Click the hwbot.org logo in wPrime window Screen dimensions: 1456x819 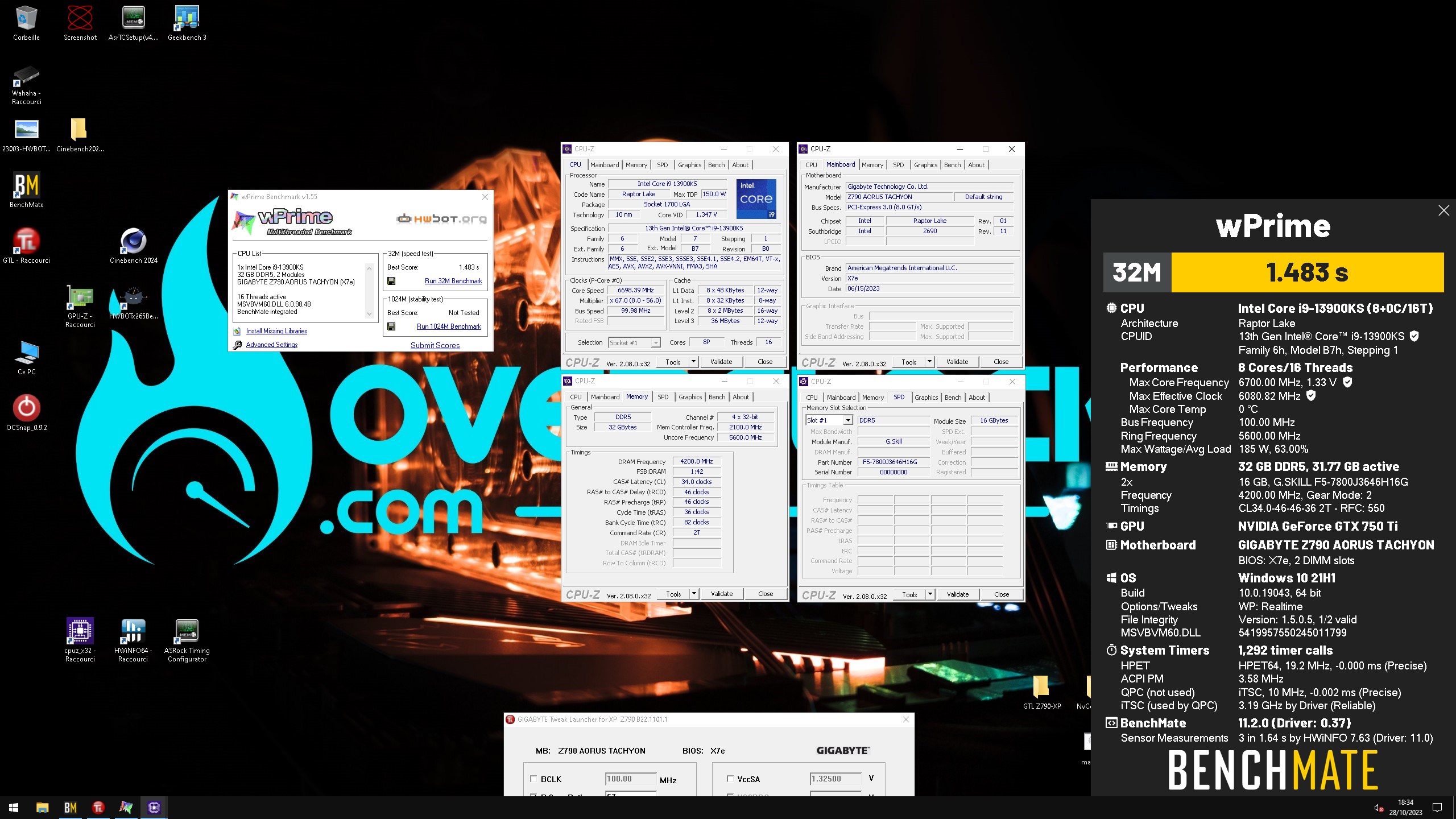tap(442, 218)
